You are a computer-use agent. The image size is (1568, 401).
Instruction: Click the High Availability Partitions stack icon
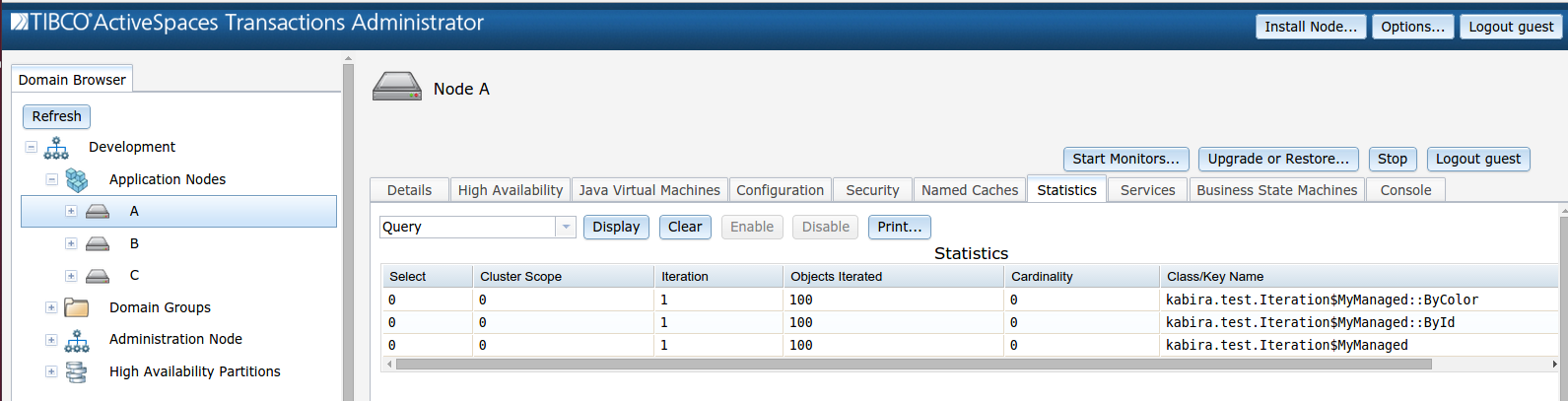(76, 371)
